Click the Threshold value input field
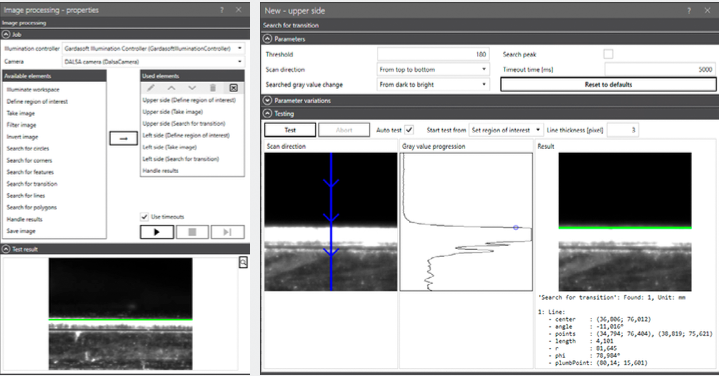 point(433,54)
